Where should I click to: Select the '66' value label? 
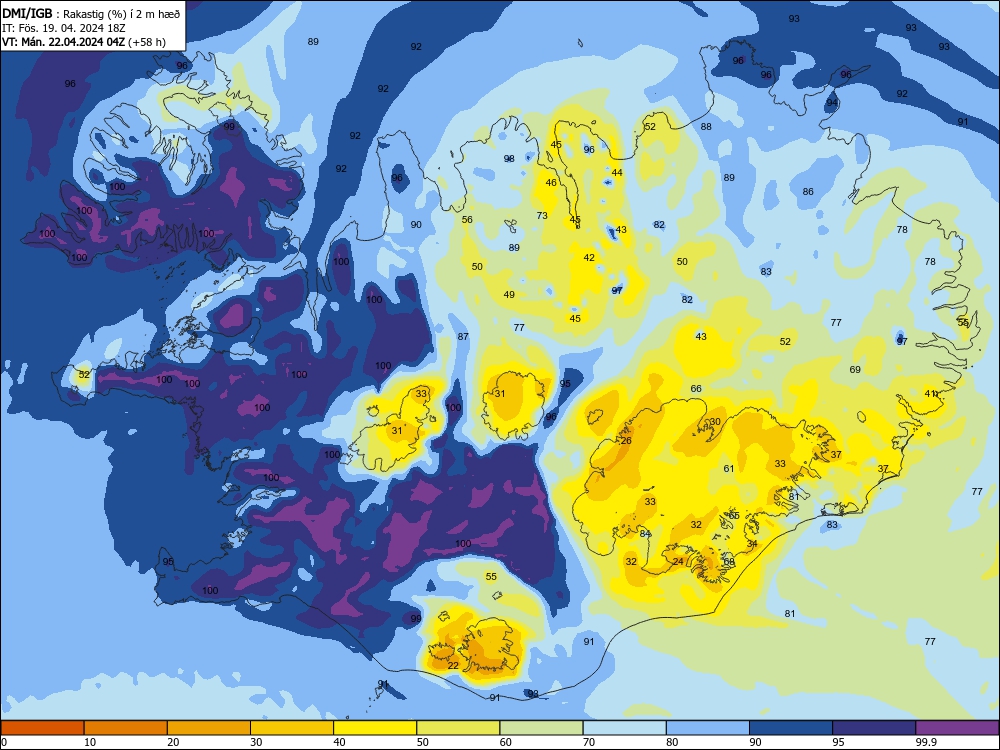click(x=696, y=388)
